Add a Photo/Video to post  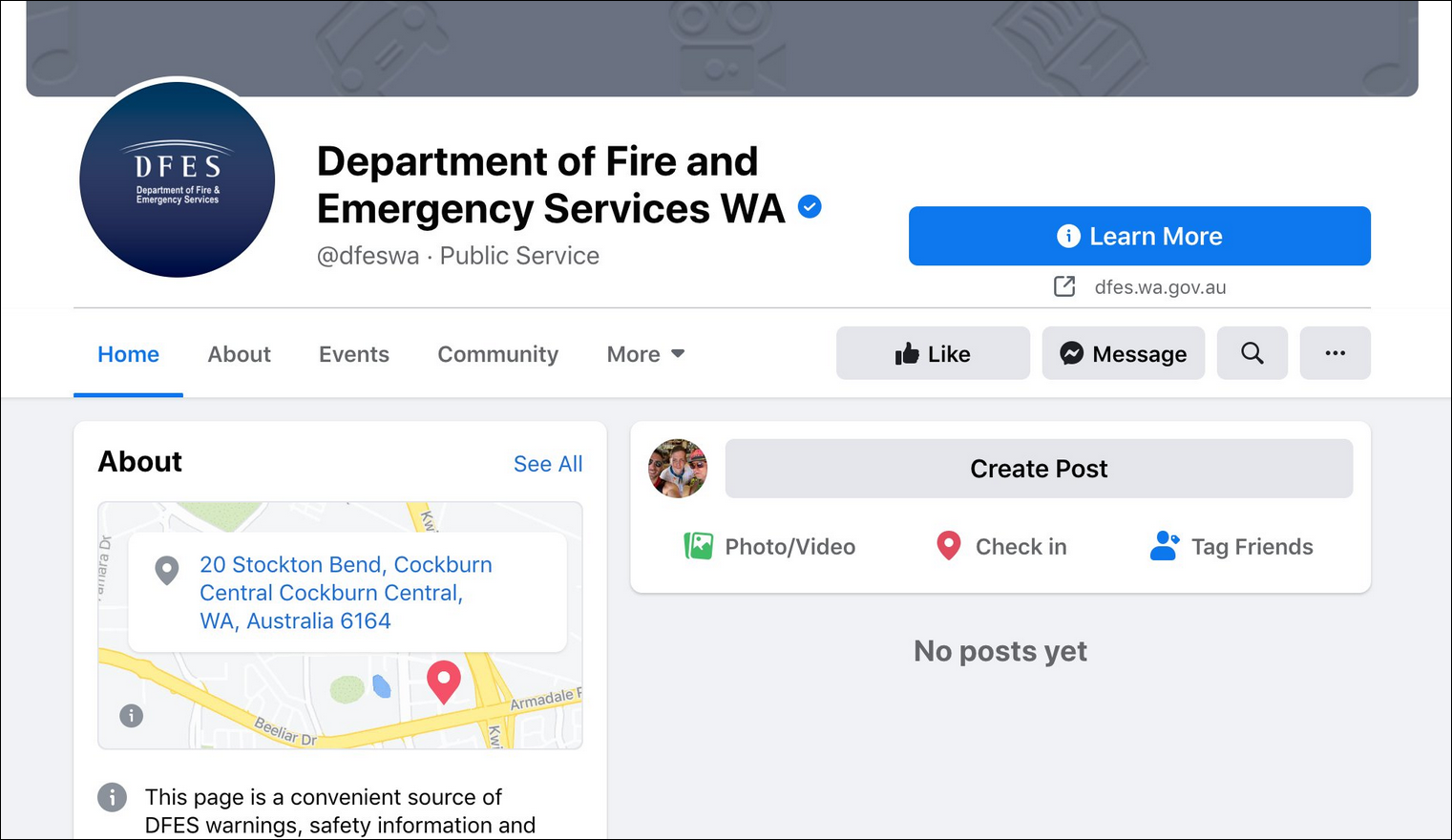pos(769,547)
